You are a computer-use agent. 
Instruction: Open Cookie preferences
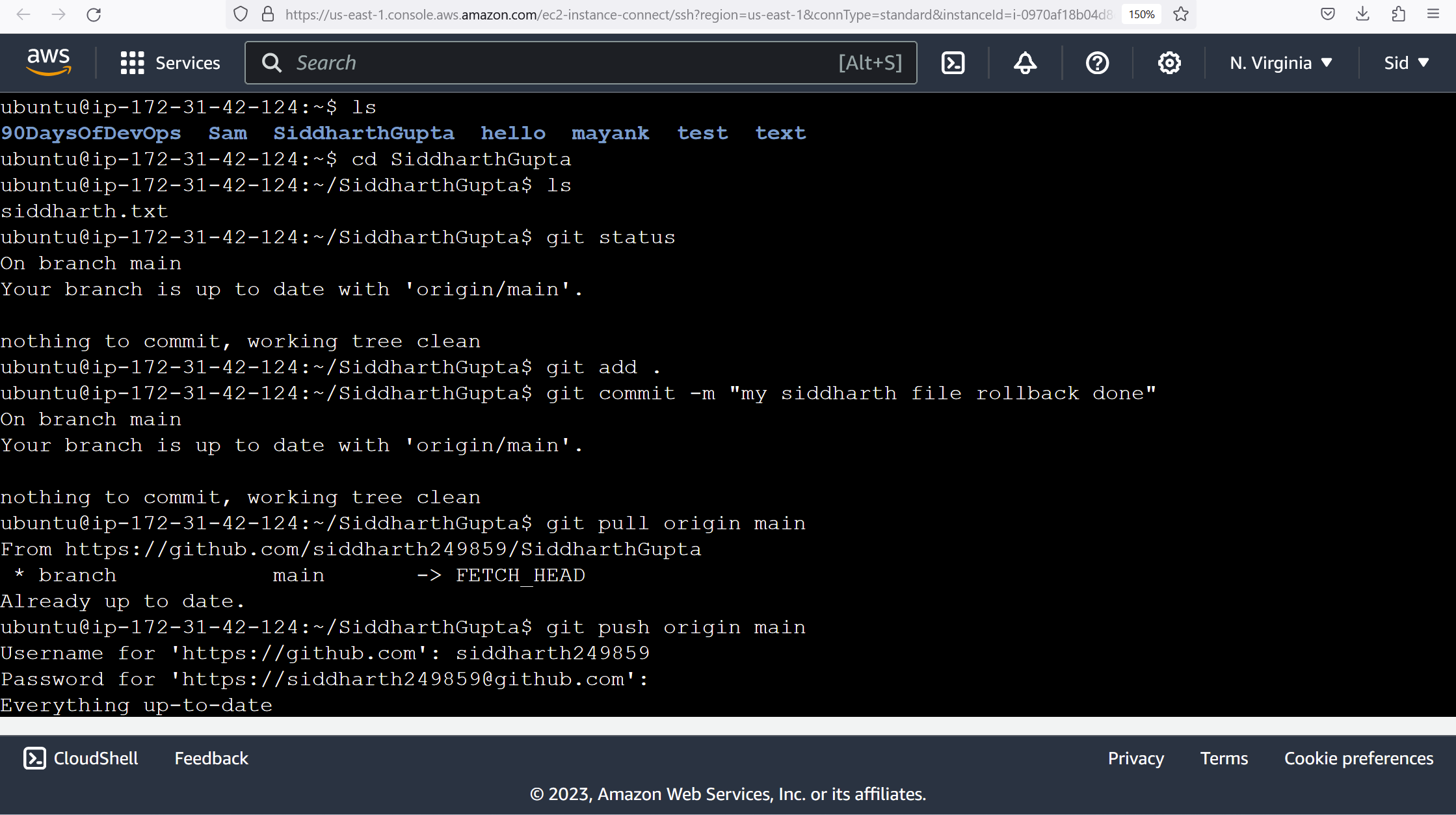click(x=1359, y=758)
